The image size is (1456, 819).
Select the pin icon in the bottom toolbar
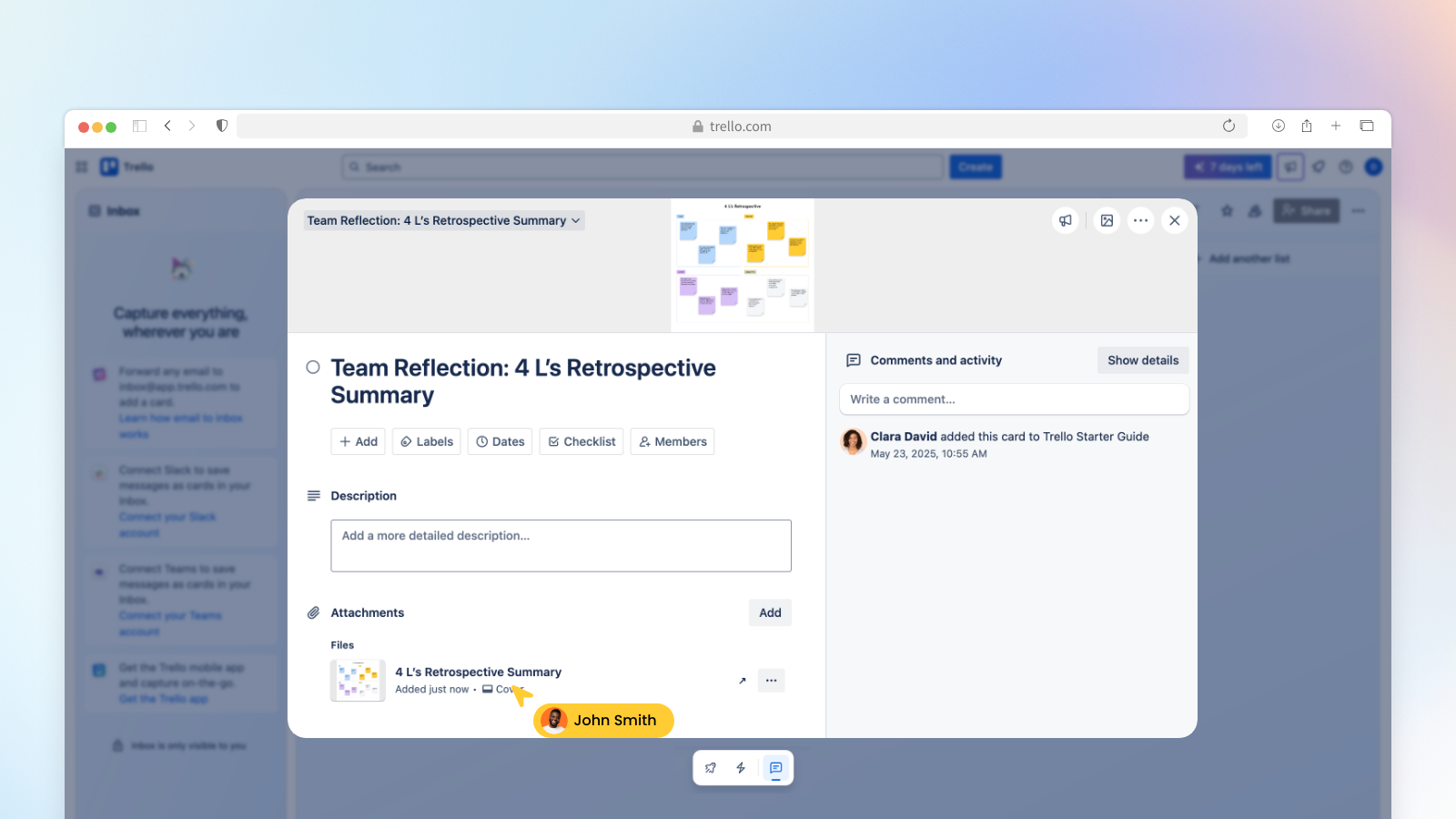point(710,767)
